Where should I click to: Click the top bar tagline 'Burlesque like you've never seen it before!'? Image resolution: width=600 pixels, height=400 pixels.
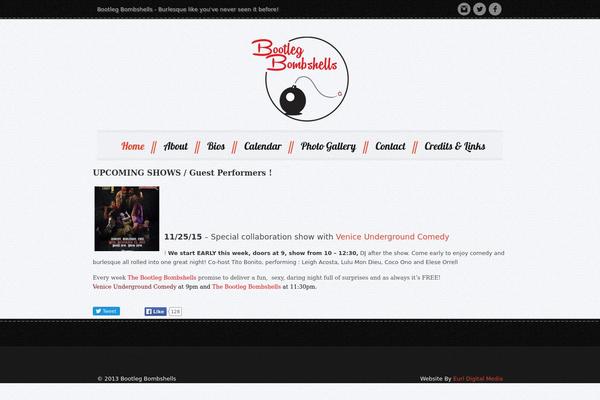click(x=218, y=9)
